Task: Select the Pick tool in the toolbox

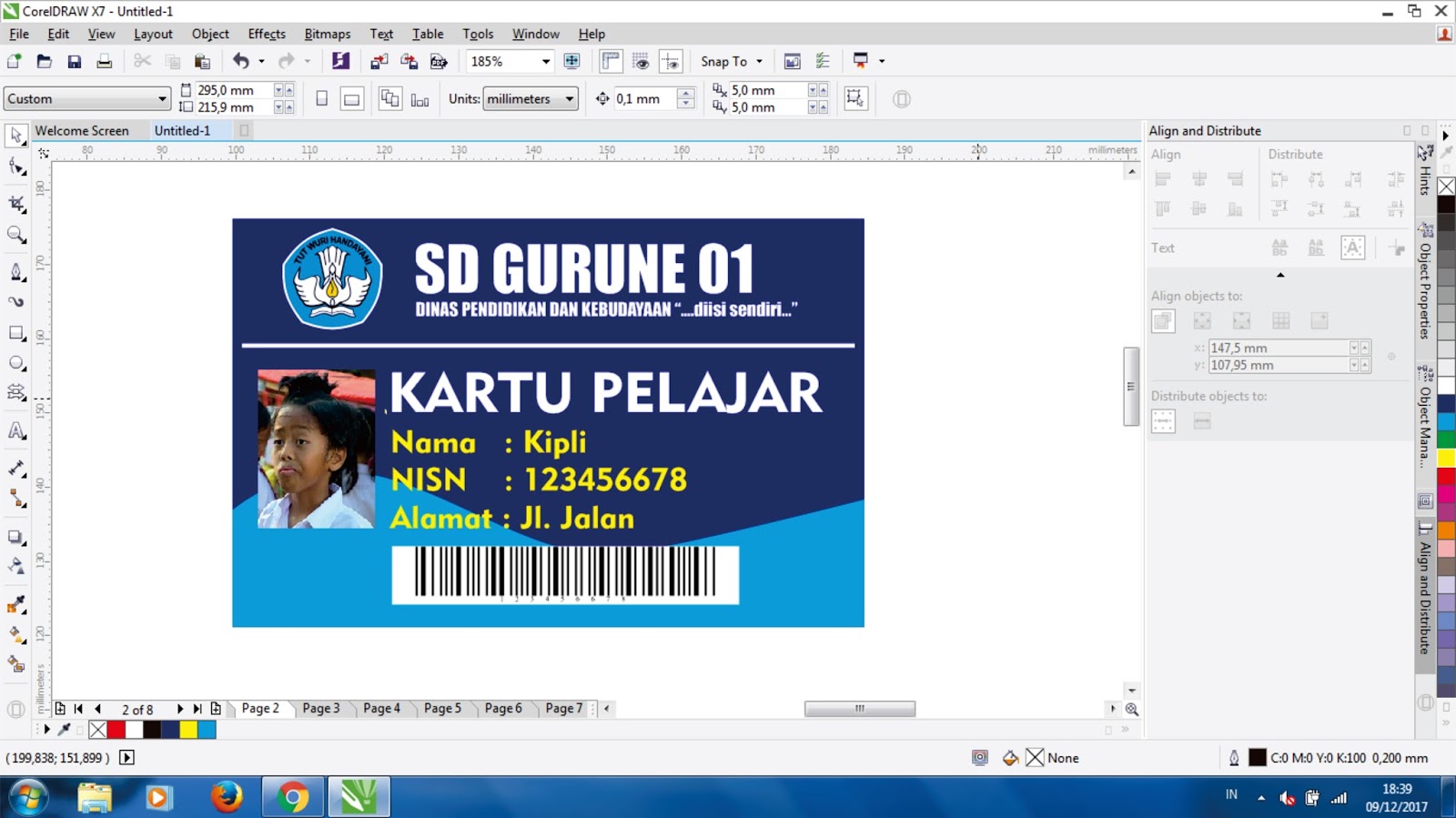Action: [x=16, y=136]
